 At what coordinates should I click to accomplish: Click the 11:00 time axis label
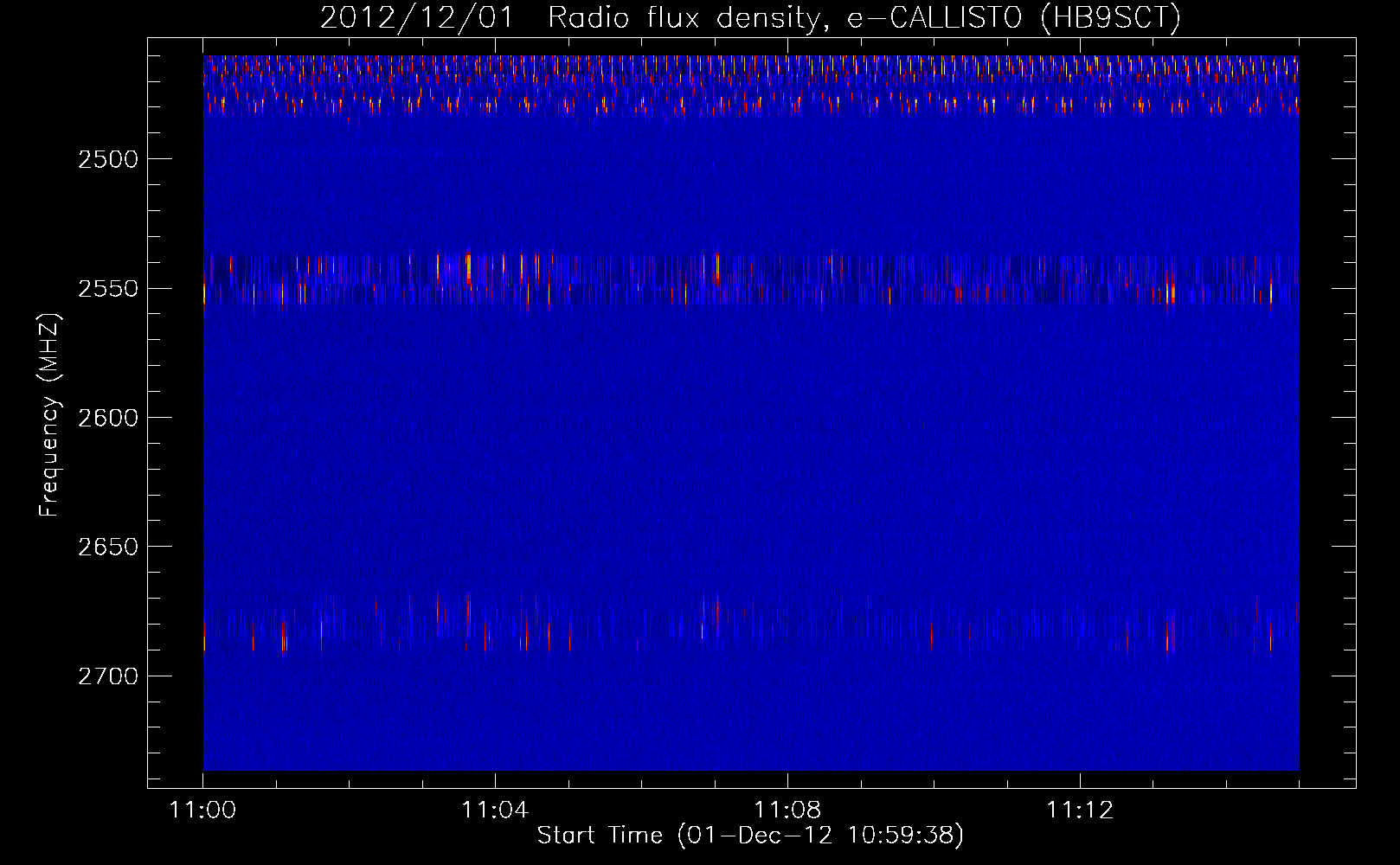click(x=203, y=811)
